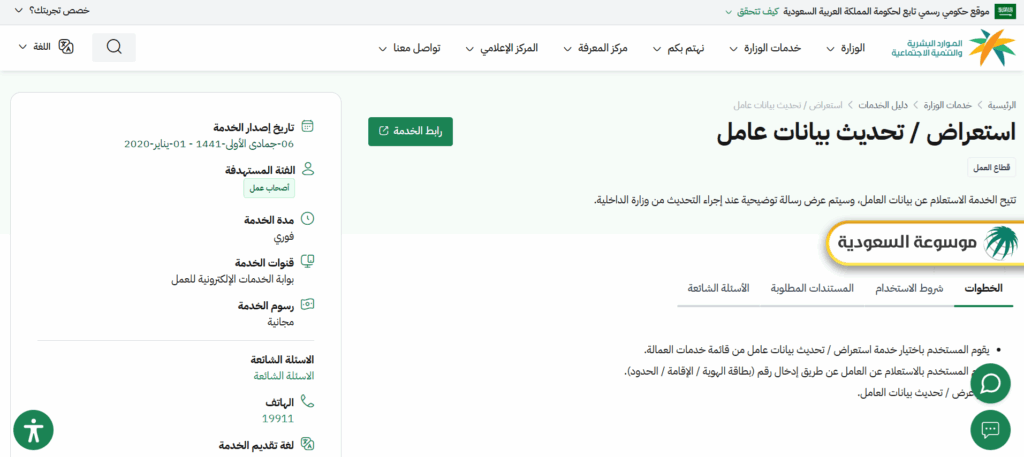Click the language translate icon
This screenshot has width=1024, height=457.
[66, 47]
